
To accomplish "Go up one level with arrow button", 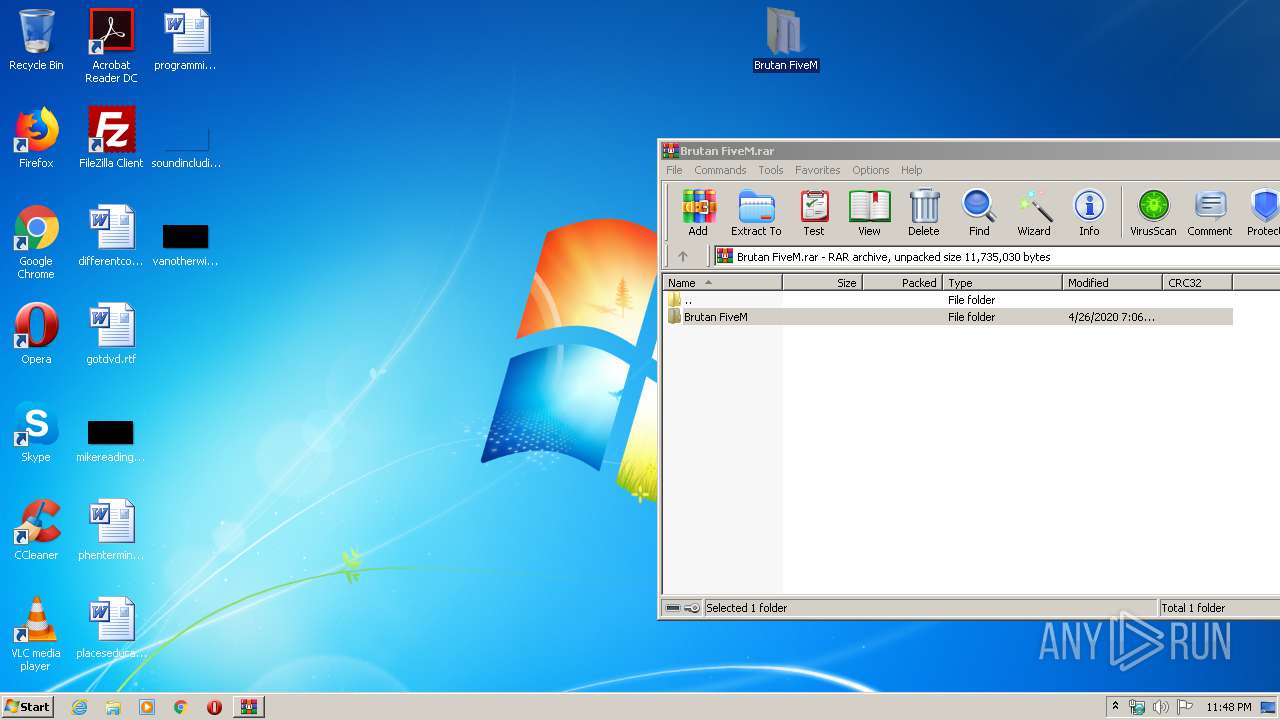I will pos(683,257).
